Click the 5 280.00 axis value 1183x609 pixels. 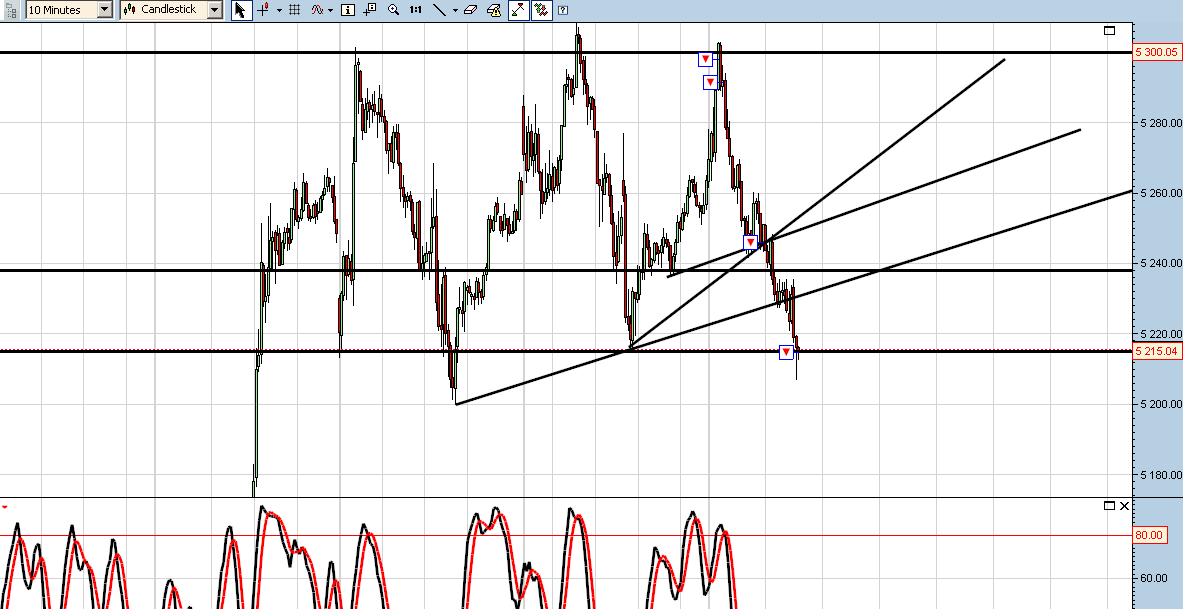(1160, 122)
